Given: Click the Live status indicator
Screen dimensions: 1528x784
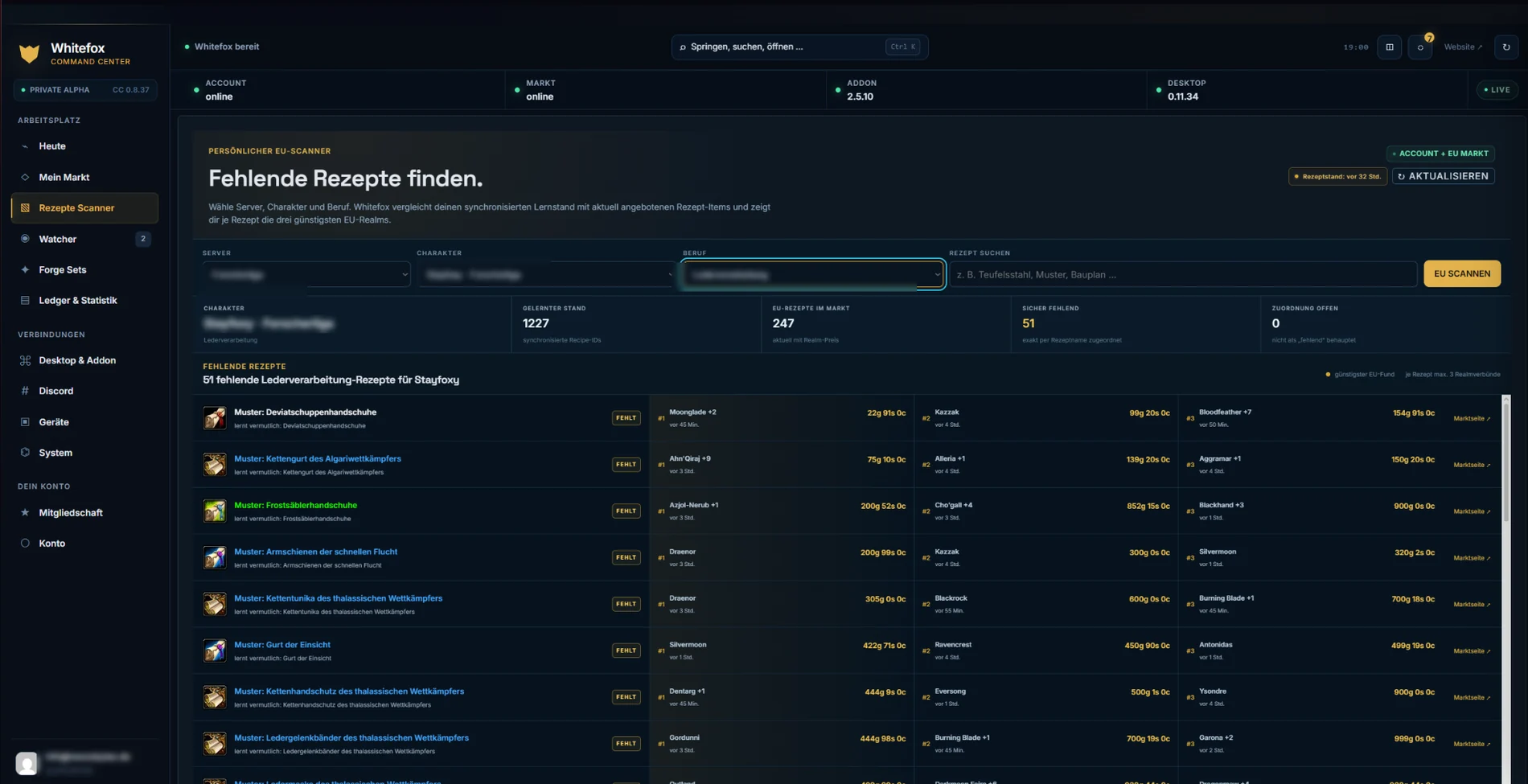Looking at the screenshot, I should pos(1497,90).
